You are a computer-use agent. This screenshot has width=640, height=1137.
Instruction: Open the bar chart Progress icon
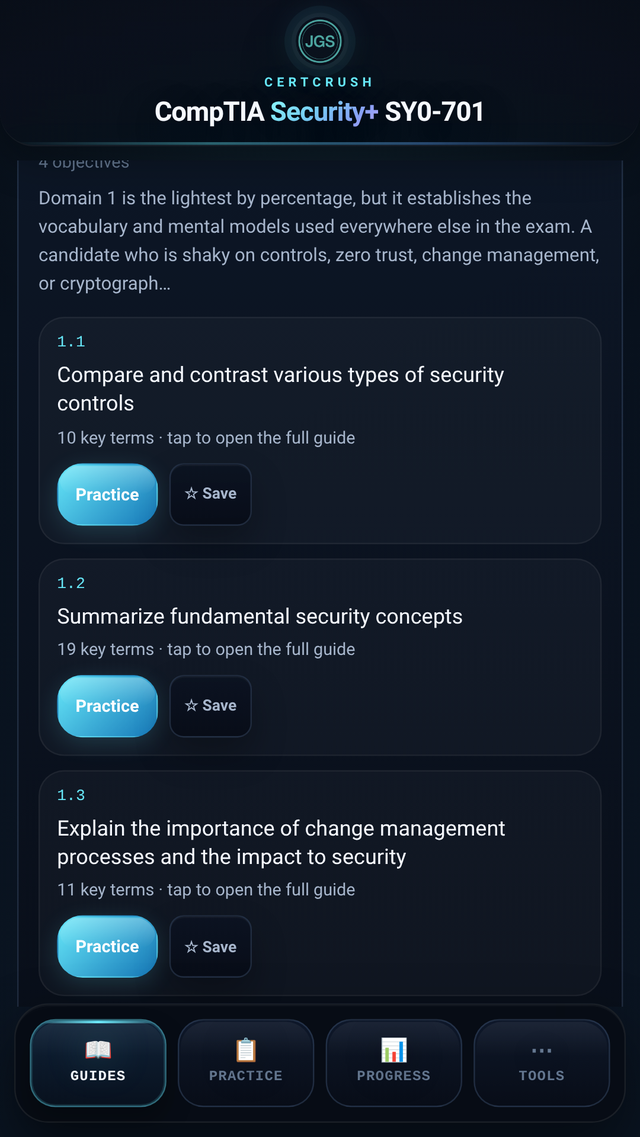tap(393, 1049)
